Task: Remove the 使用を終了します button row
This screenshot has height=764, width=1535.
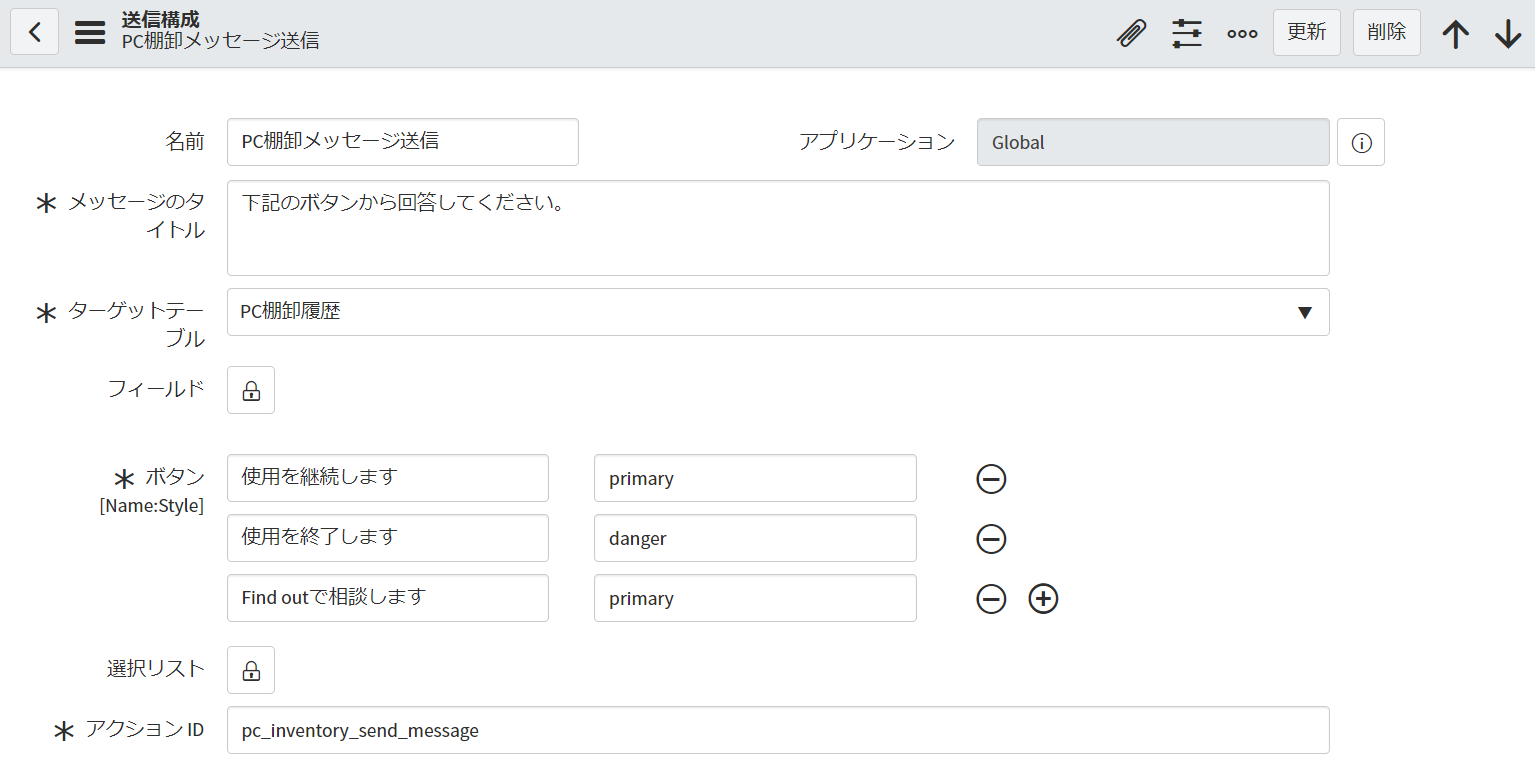Action: pos(991,539)
